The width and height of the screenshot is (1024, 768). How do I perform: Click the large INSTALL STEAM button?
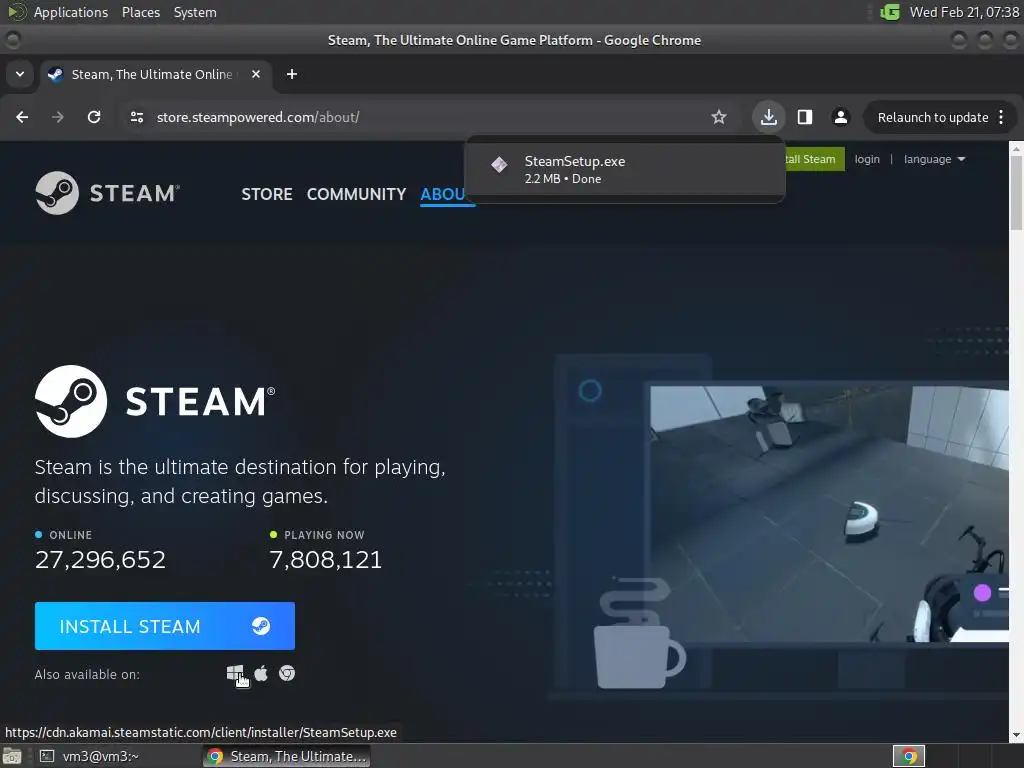point(165,626)
